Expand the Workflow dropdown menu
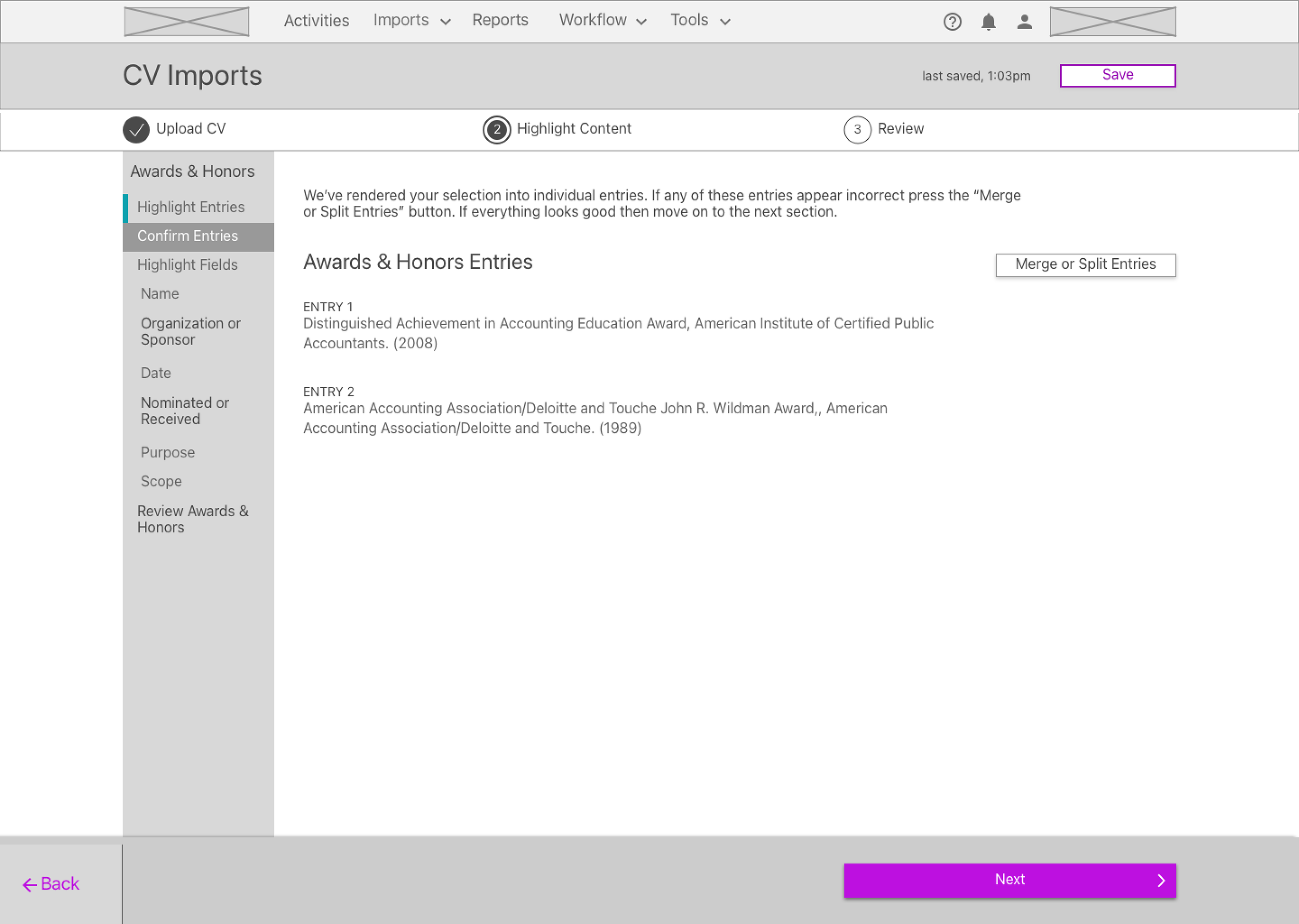Viewport: 1299px width, 924px height. tap(602, 20)
